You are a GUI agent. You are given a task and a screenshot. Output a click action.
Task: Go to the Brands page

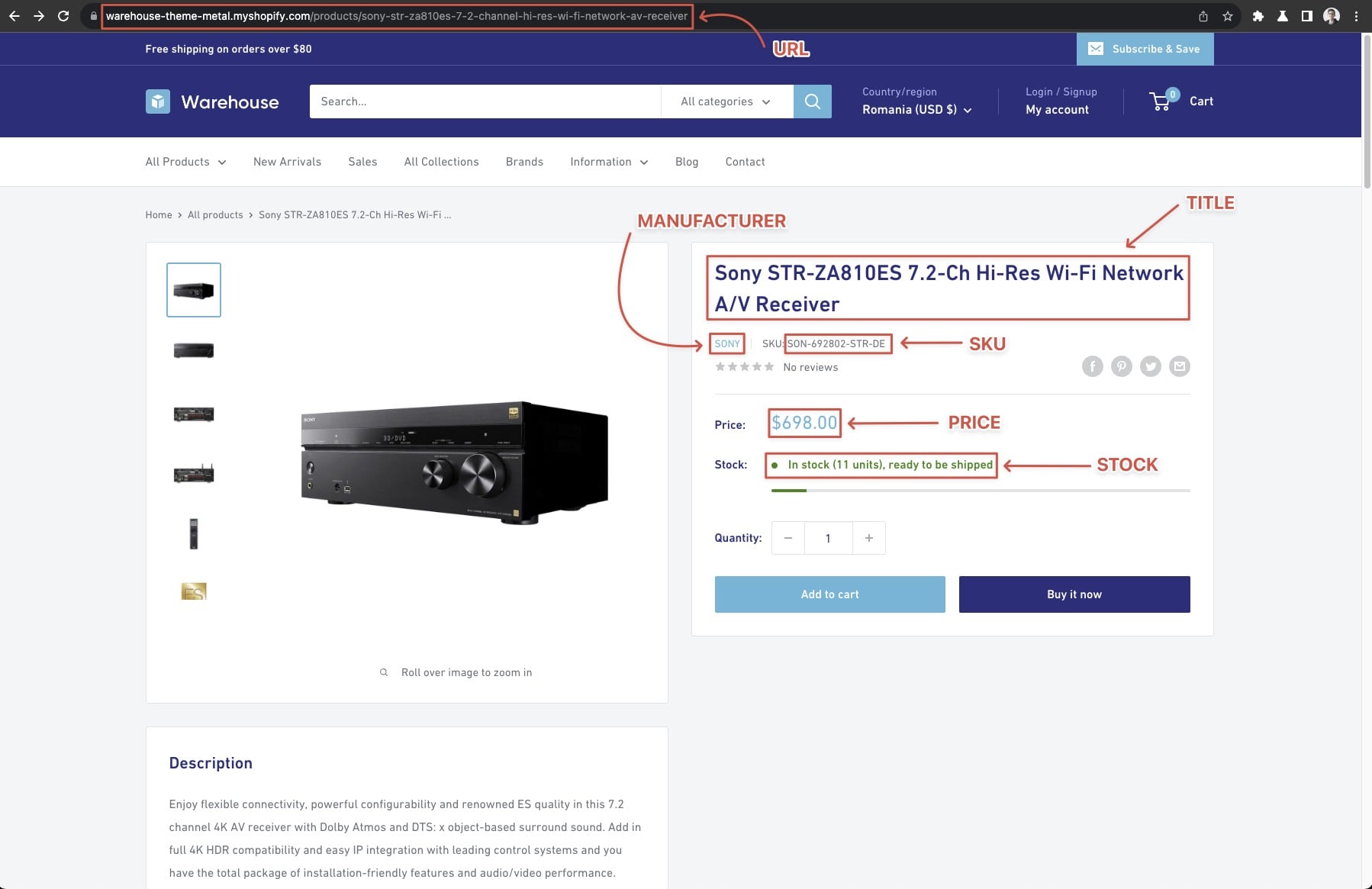tap(524, 162)
